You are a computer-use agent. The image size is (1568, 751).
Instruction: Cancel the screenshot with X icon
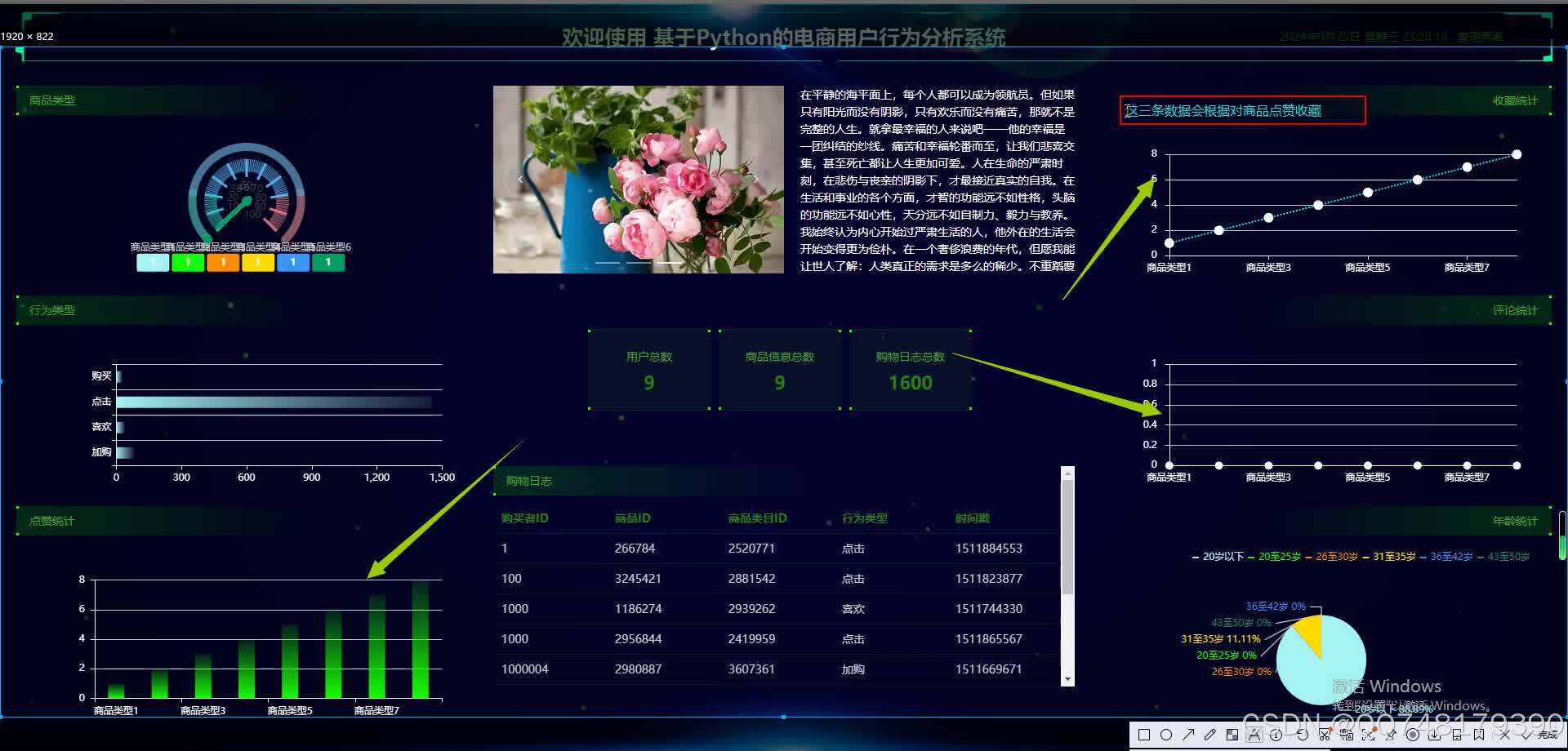[1504, 735]
